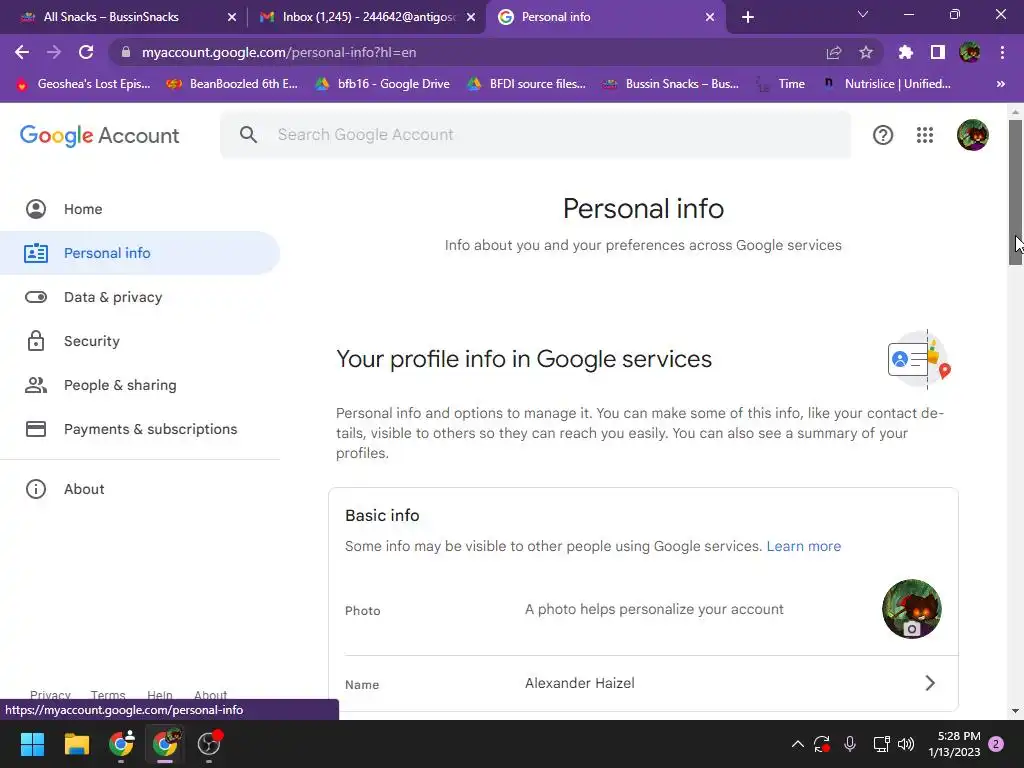Click the Photo row label
Screen dimensions: 1024x768
tap(362, 611)
